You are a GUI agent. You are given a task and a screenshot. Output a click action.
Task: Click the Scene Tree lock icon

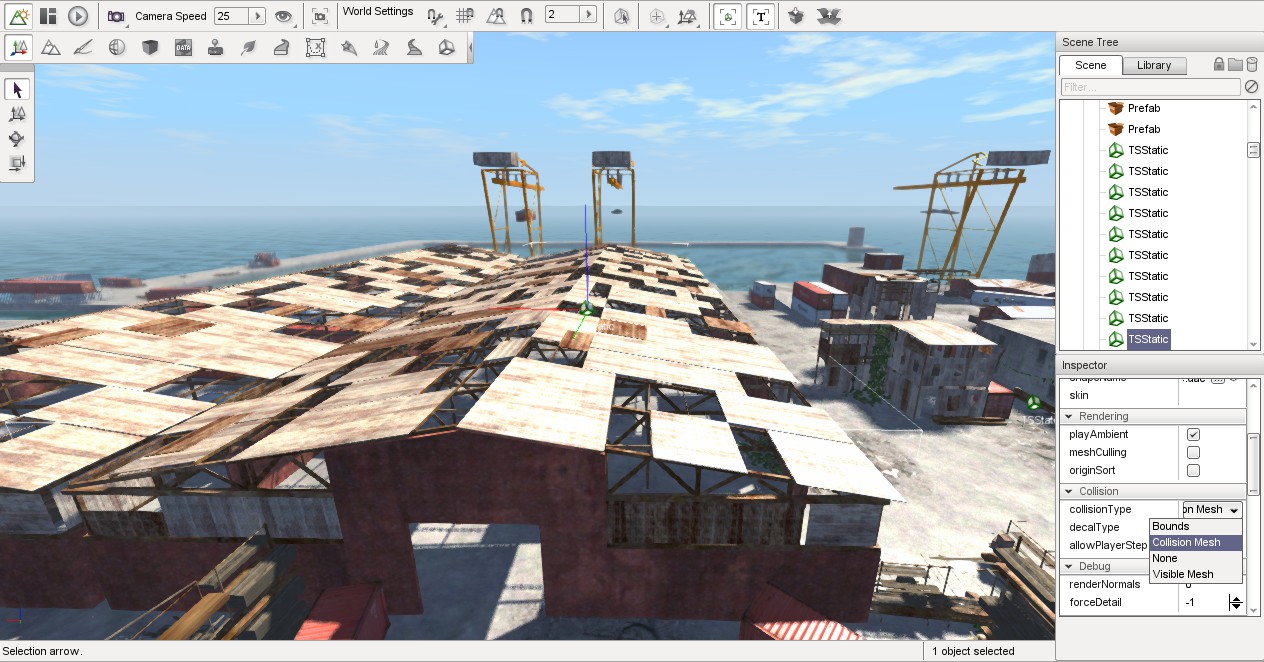pos(1219,64)
